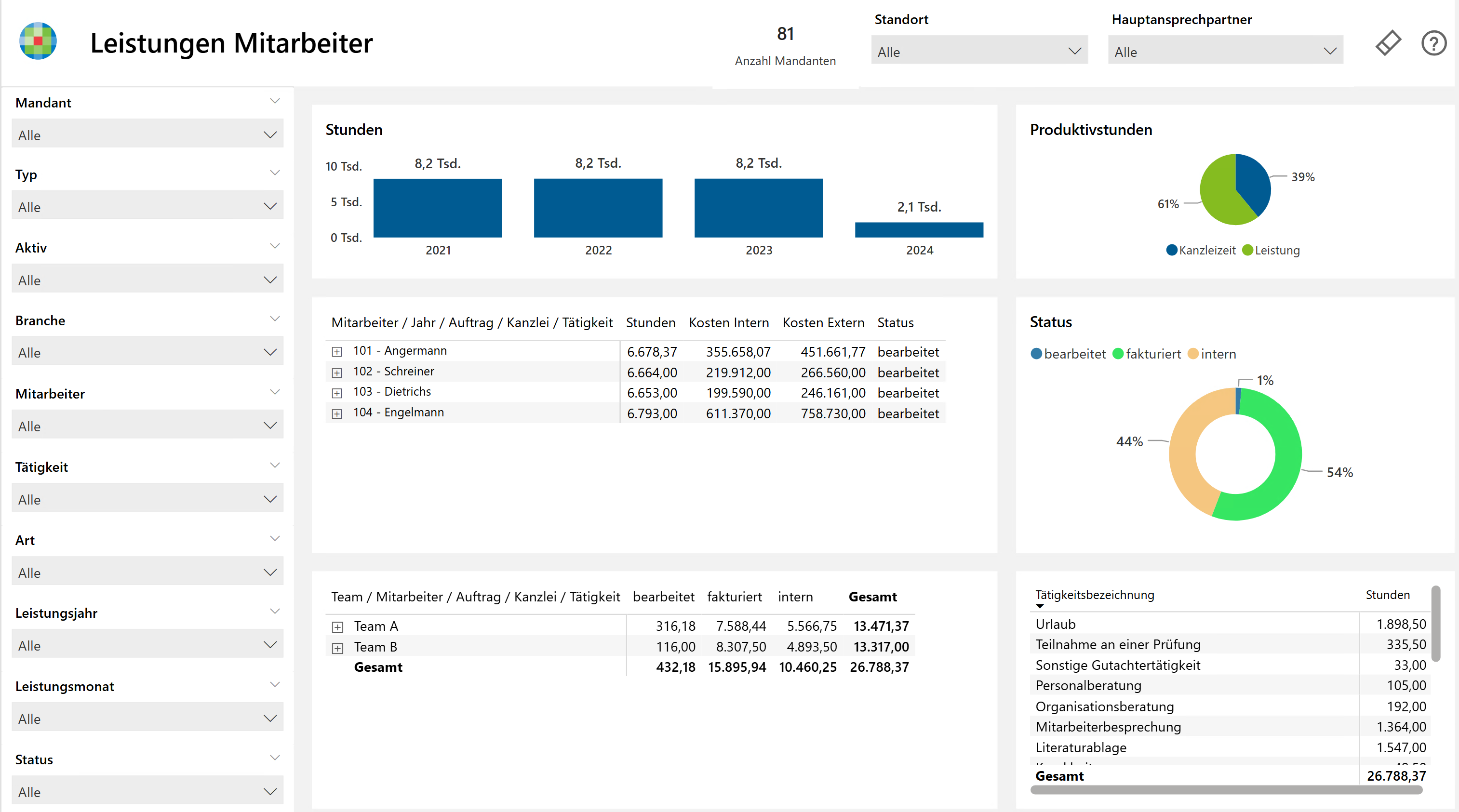
Task: Open the Leistungsmonat Alle dropdown
Action: pos(147,718)
